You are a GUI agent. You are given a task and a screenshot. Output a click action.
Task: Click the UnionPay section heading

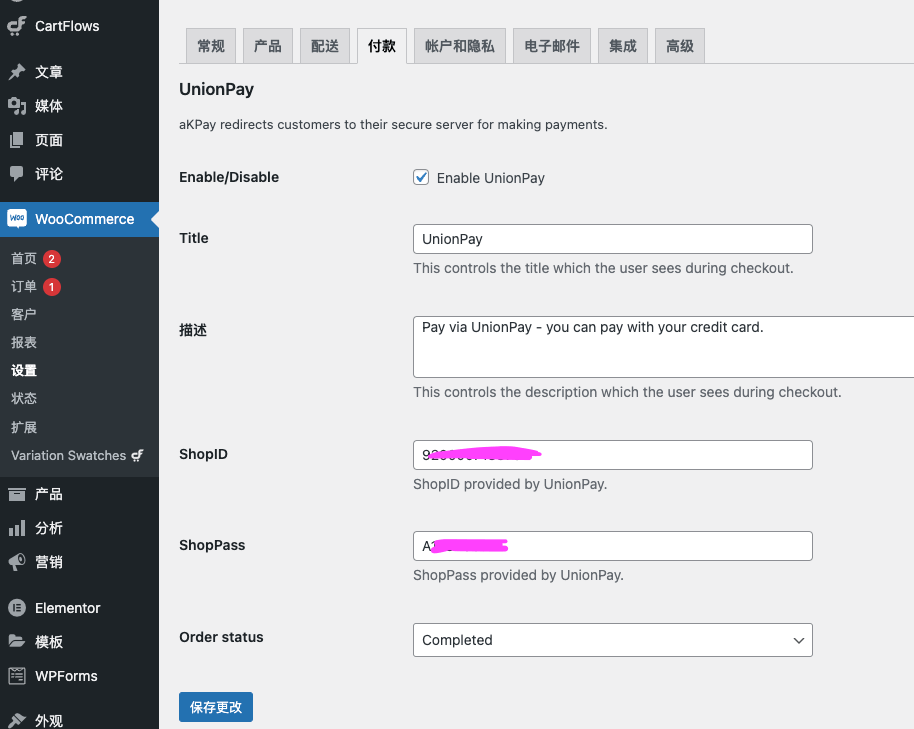(216, 89)
